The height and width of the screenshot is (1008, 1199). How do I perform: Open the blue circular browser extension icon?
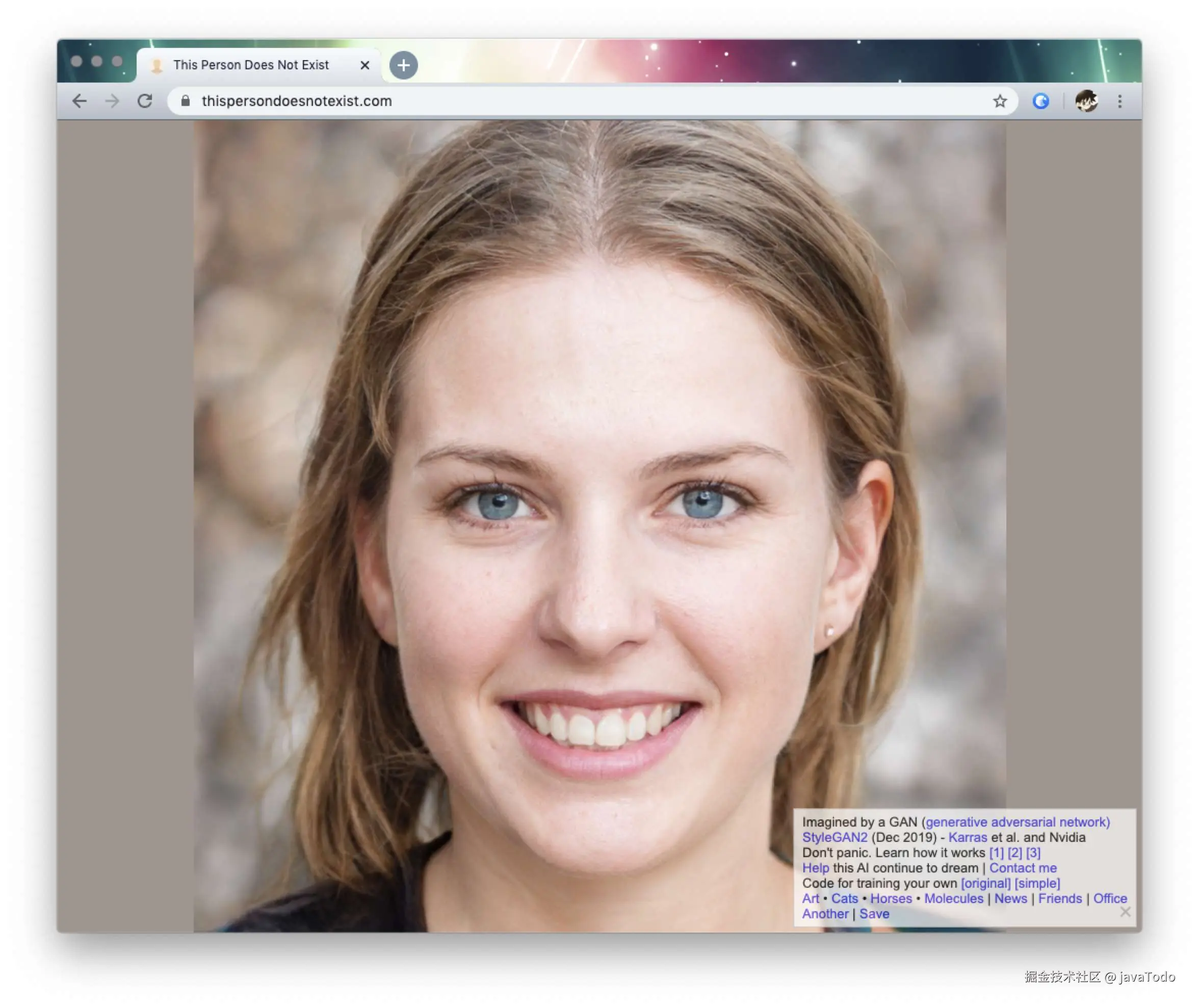(1040, 101)
